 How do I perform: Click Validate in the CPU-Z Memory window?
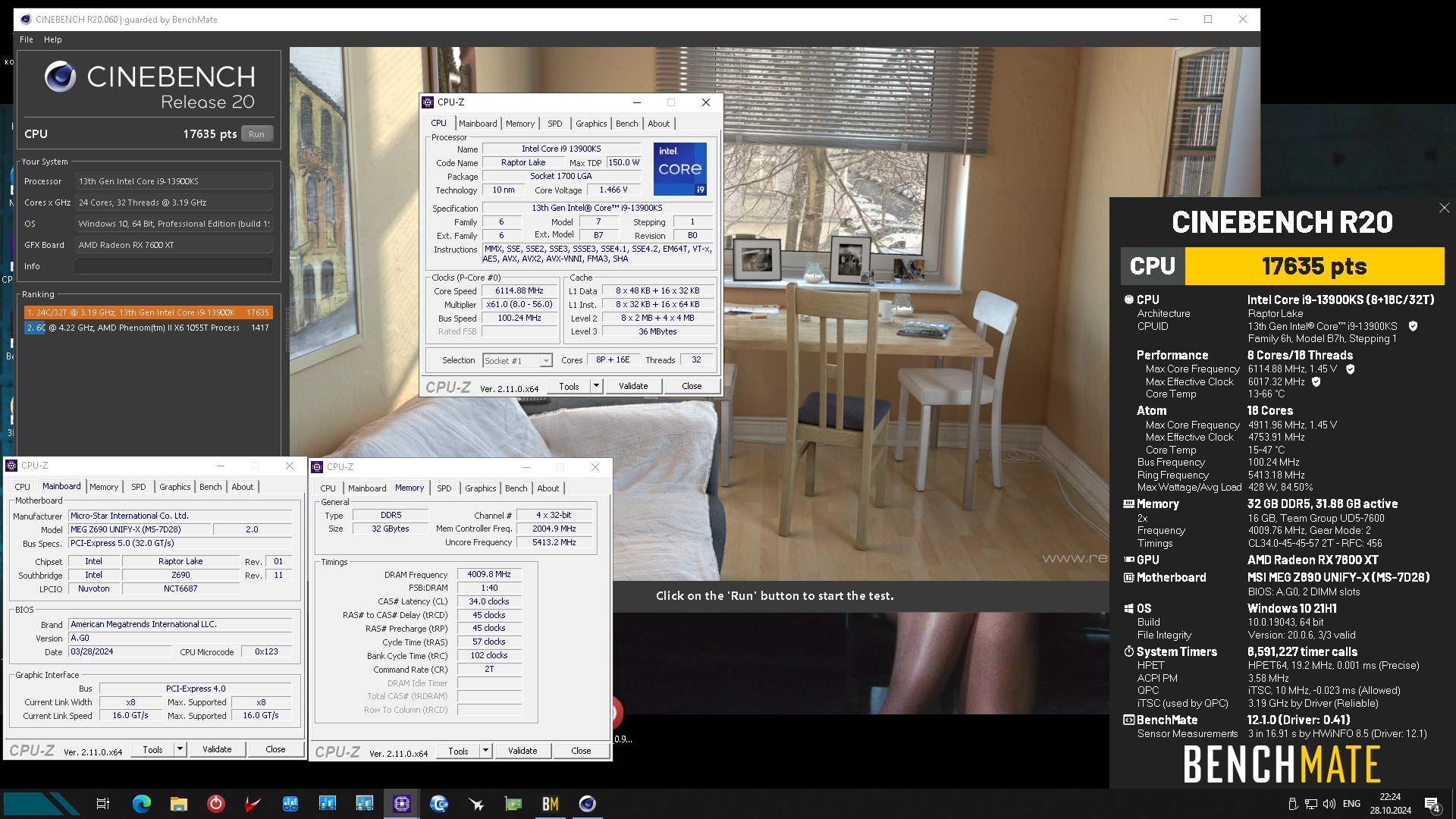tap(522, 751)
